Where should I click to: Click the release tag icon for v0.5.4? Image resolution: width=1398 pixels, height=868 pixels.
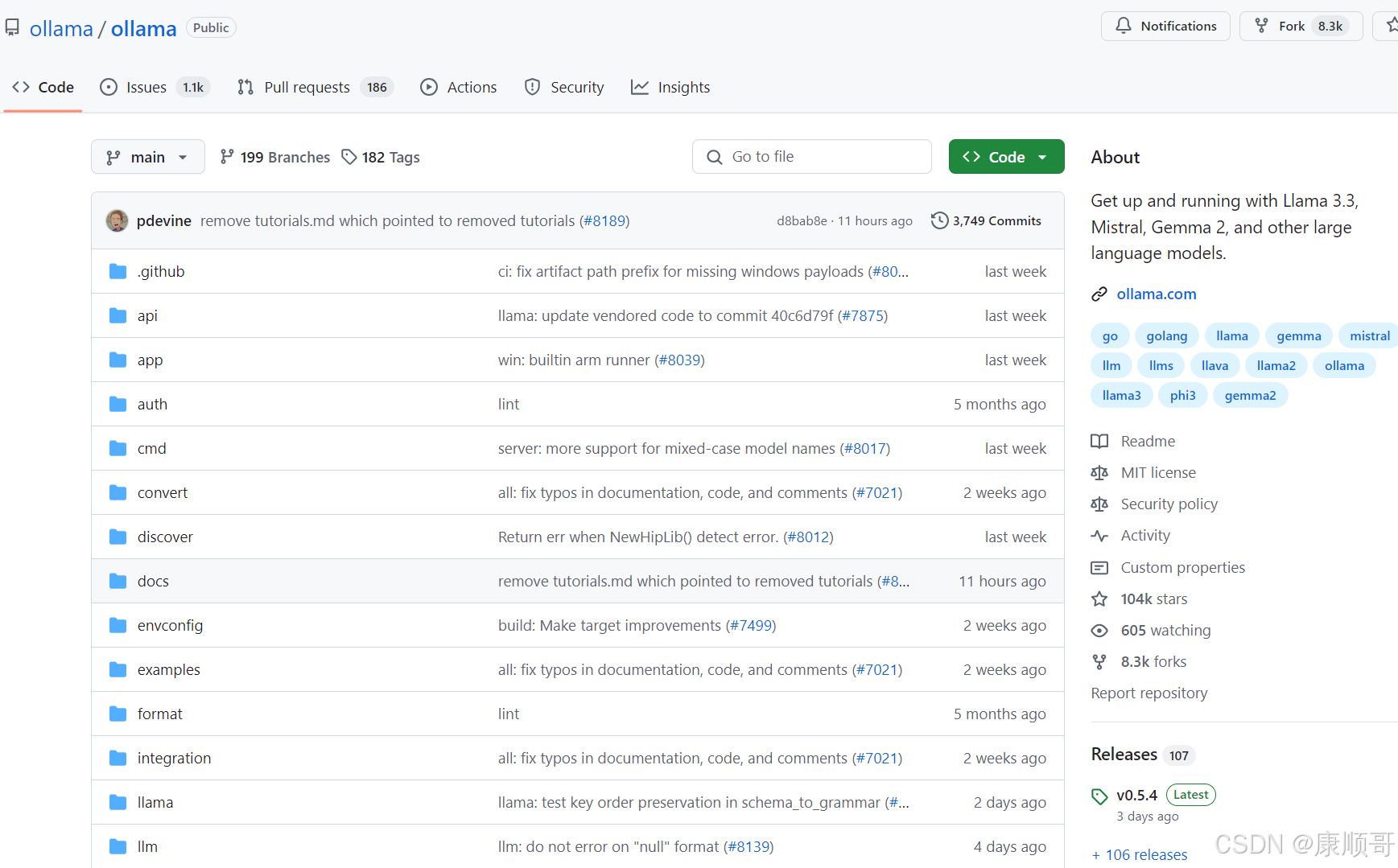click(x=1099, y=796)
